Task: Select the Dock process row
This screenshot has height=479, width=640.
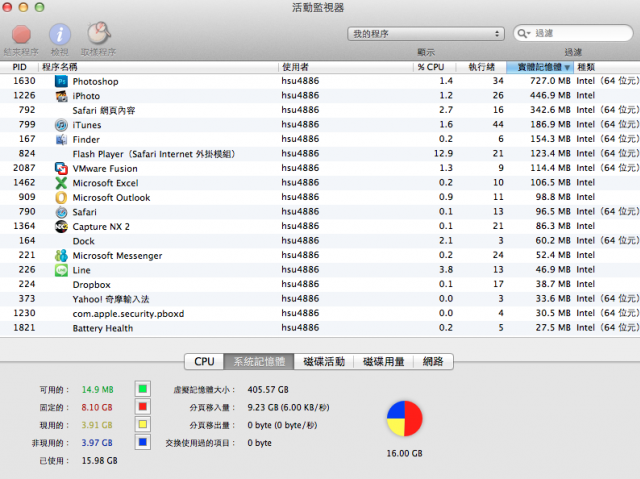Action: 320,241
